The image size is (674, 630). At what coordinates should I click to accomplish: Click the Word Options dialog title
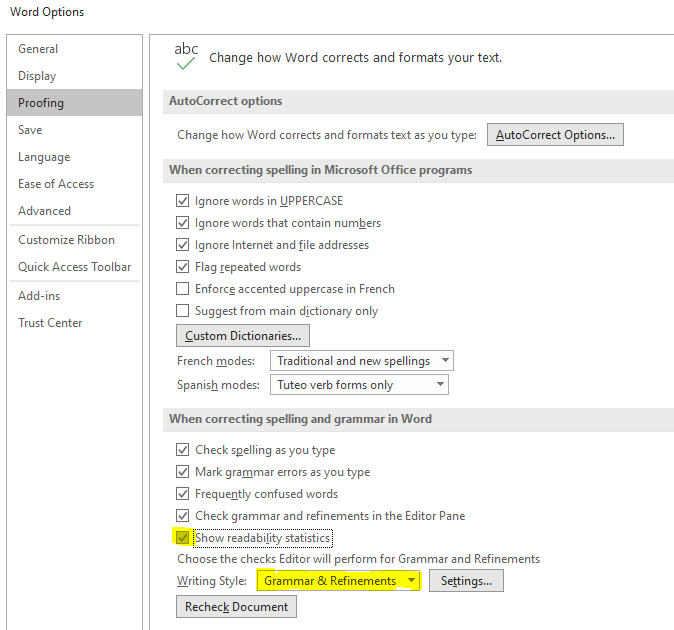(47, 12)
